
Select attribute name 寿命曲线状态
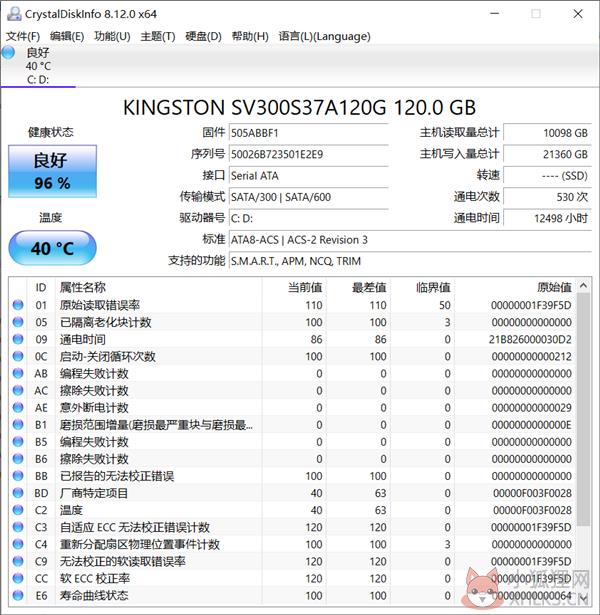pyautogui.click(x=94, y=595)
